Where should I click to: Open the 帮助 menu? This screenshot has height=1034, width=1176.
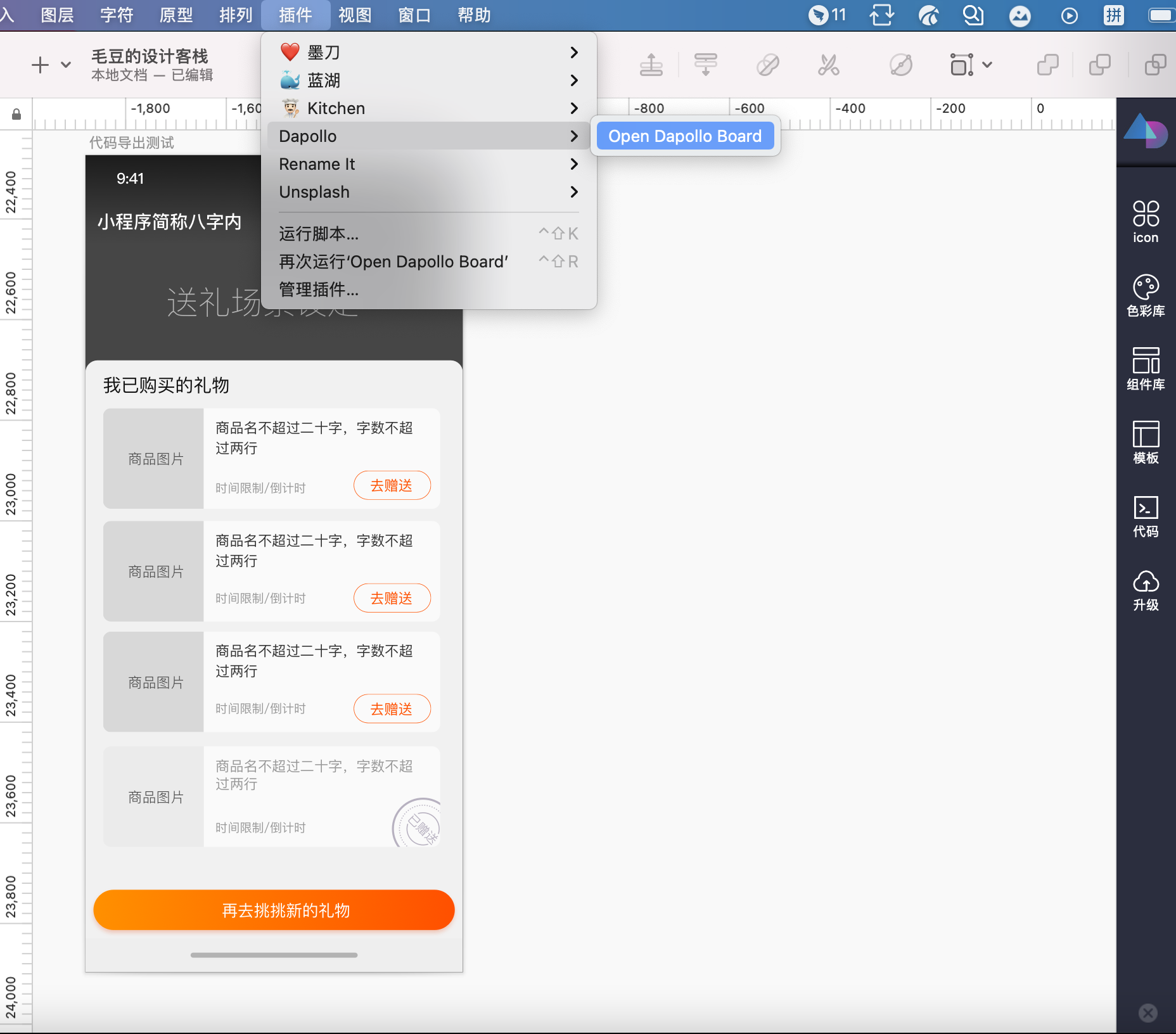474,15
